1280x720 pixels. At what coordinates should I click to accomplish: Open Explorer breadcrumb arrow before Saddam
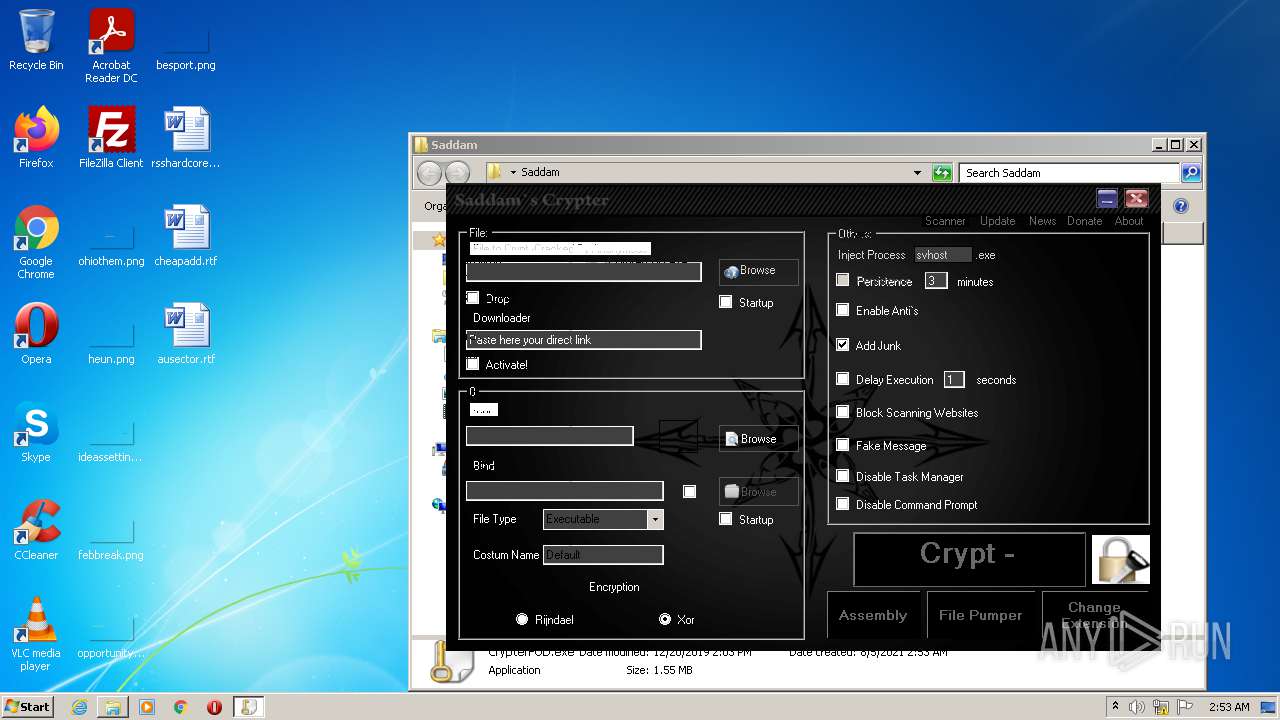pos(513,173)
